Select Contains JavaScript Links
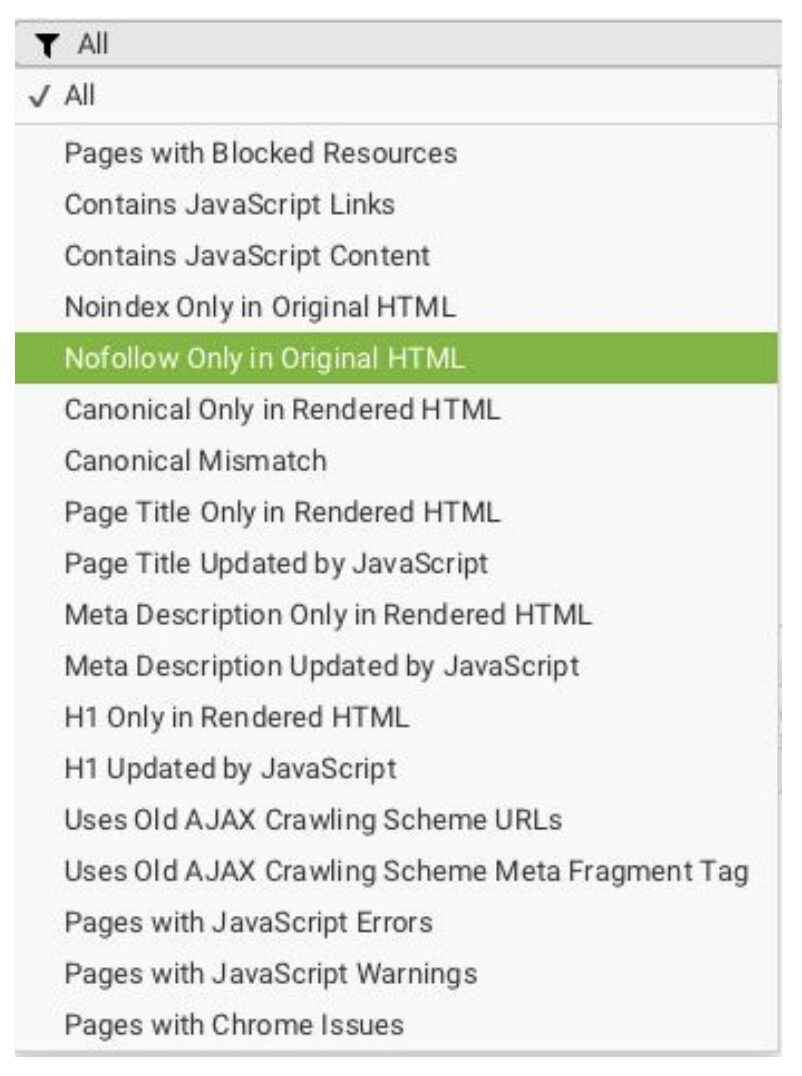 coord(397,204)
